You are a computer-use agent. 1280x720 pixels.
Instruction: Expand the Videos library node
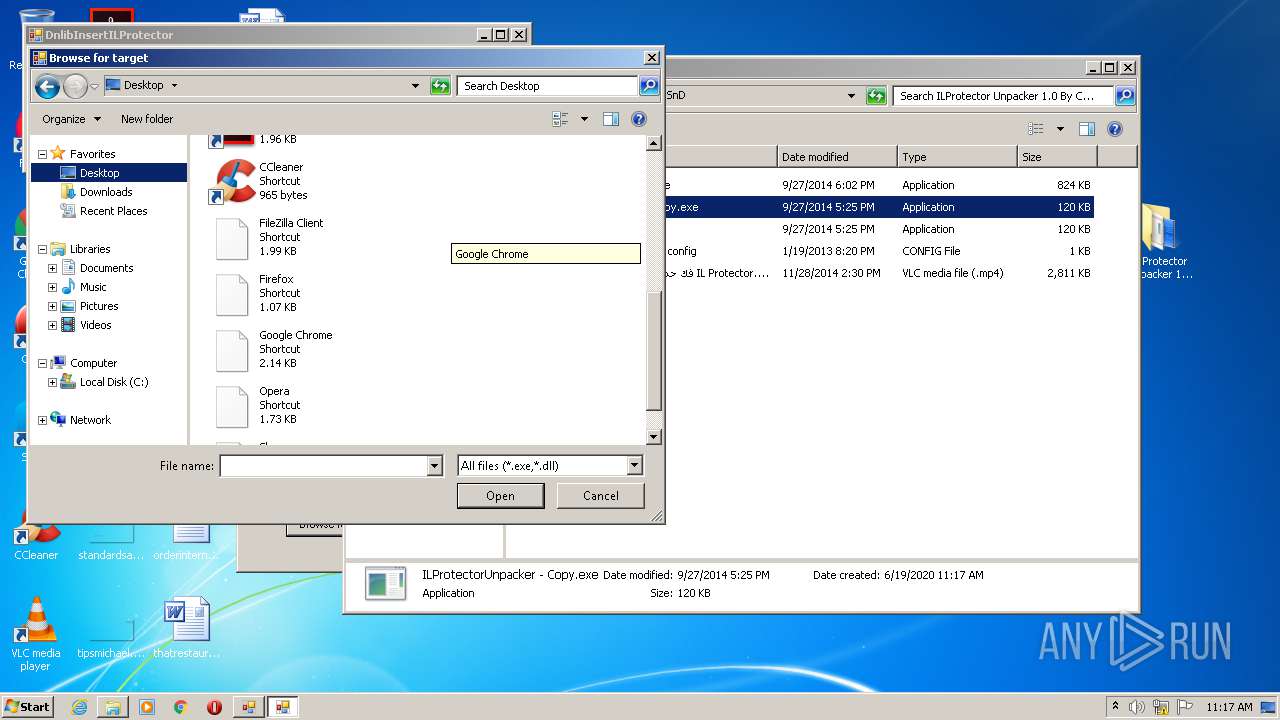point(52,325)
